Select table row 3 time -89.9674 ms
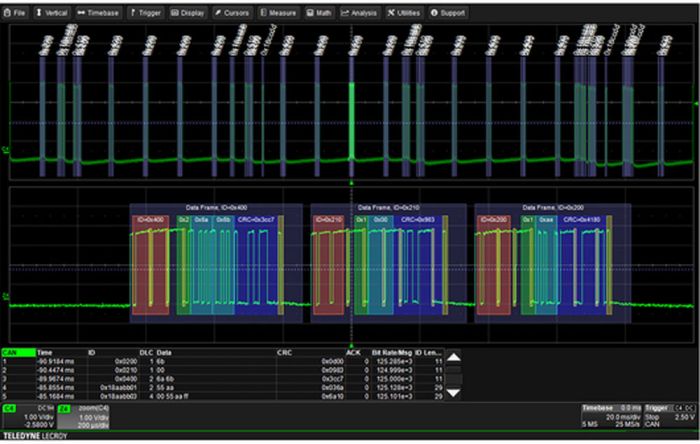This screenshot has width=700, height=444. point(56,379)
